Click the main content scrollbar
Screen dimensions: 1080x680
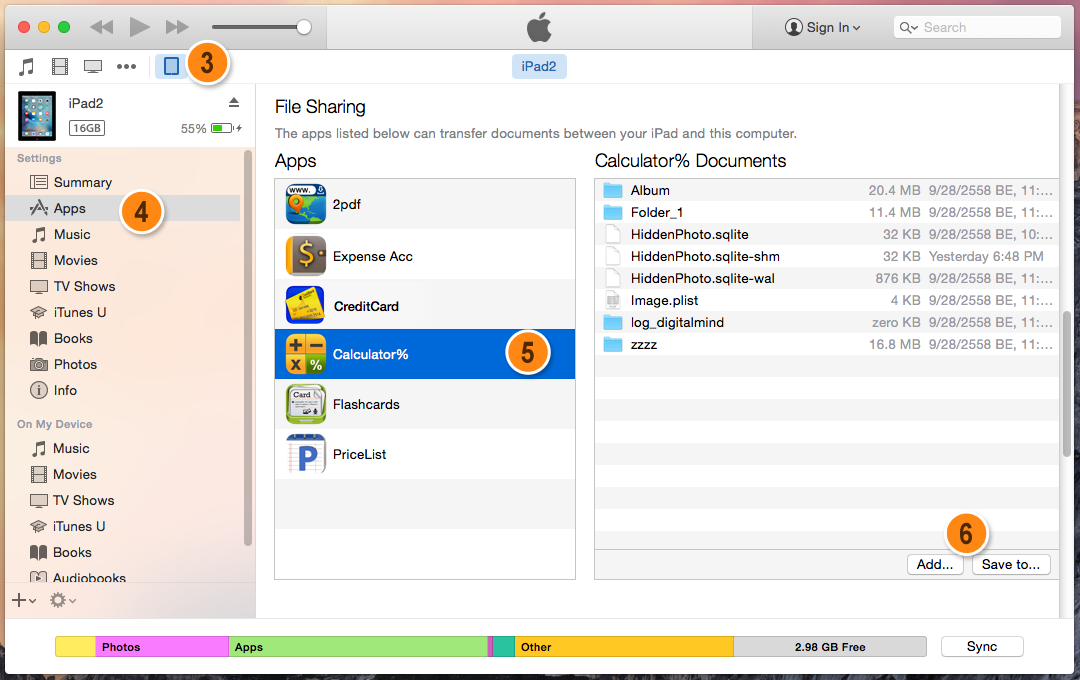pyautogui.click(x=1068, y=383)
